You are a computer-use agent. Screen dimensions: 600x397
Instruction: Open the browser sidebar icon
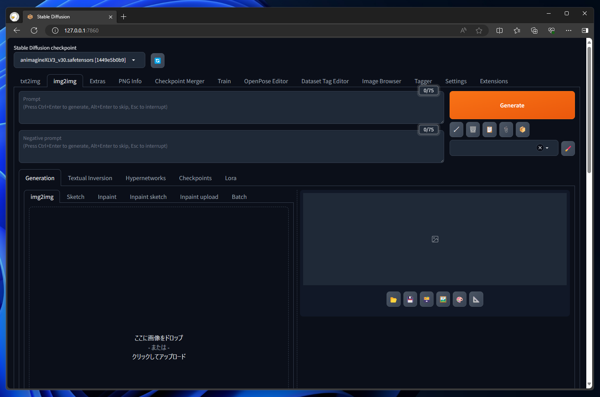click(x=585, y=30)
